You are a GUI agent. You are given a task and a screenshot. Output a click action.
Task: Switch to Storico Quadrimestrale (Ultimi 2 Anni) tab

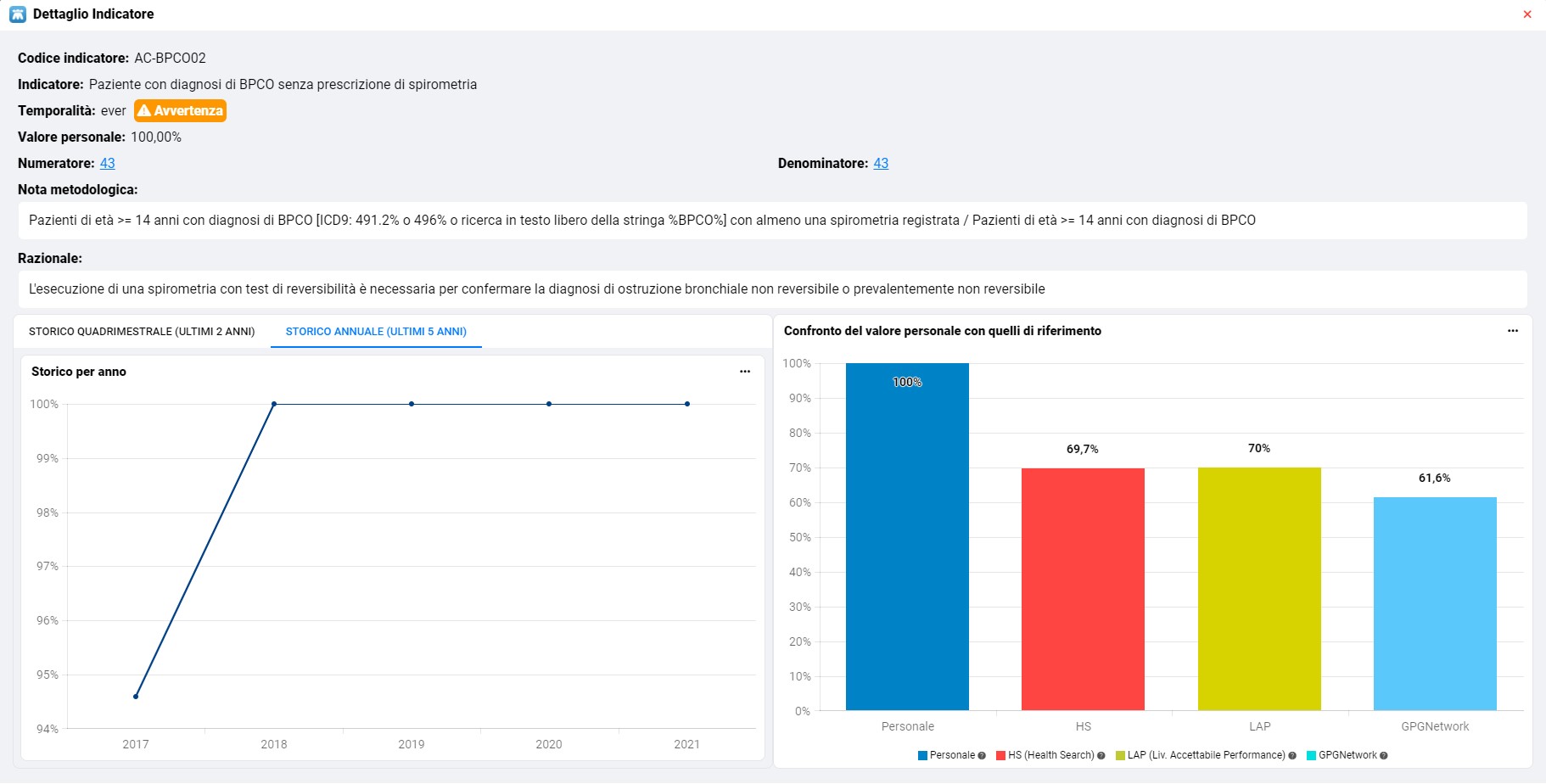point(142,332)
